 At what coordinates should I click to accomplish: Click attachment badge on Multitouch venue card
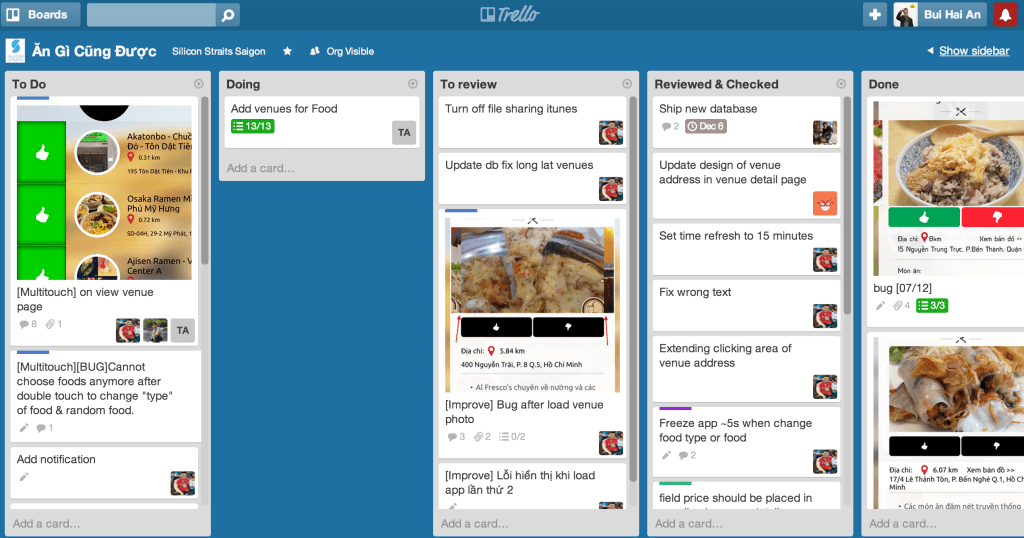(54, 324)
